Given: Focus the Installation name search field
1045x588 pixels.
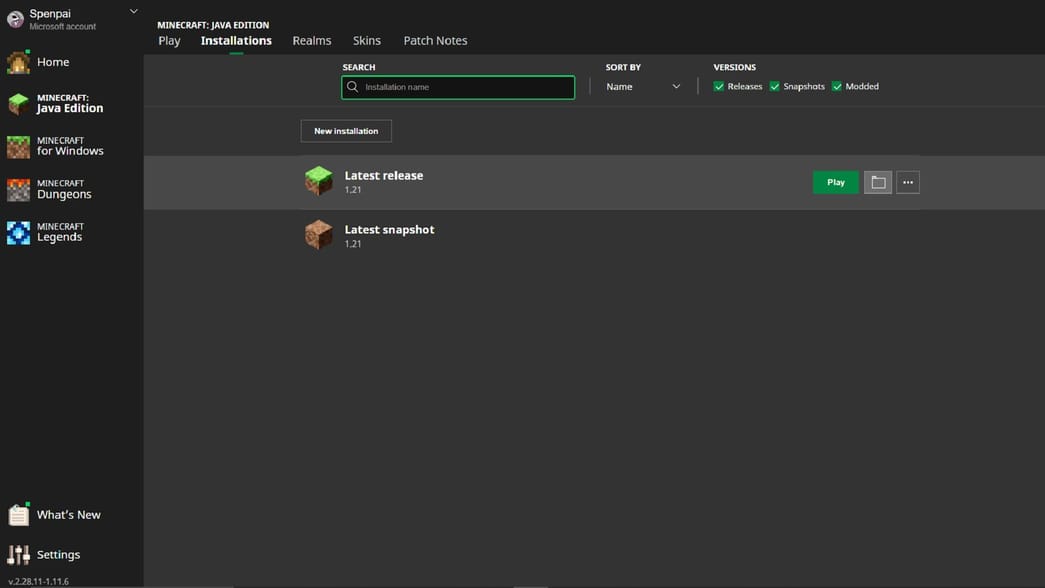Looking at the screenshot, I should click(x=465, y=87).
